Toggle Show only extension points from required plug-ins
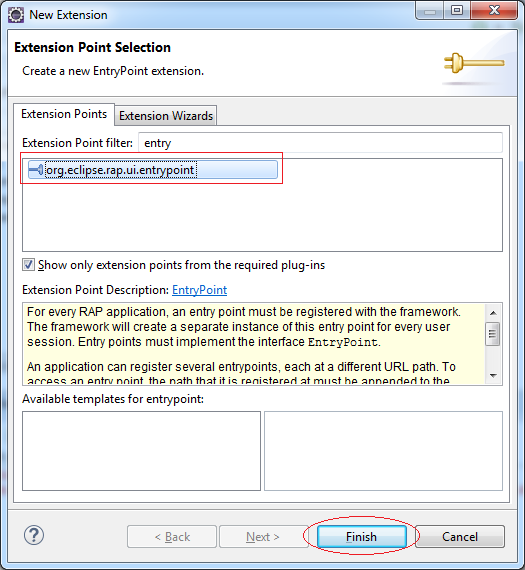 (x=29, y=265)
